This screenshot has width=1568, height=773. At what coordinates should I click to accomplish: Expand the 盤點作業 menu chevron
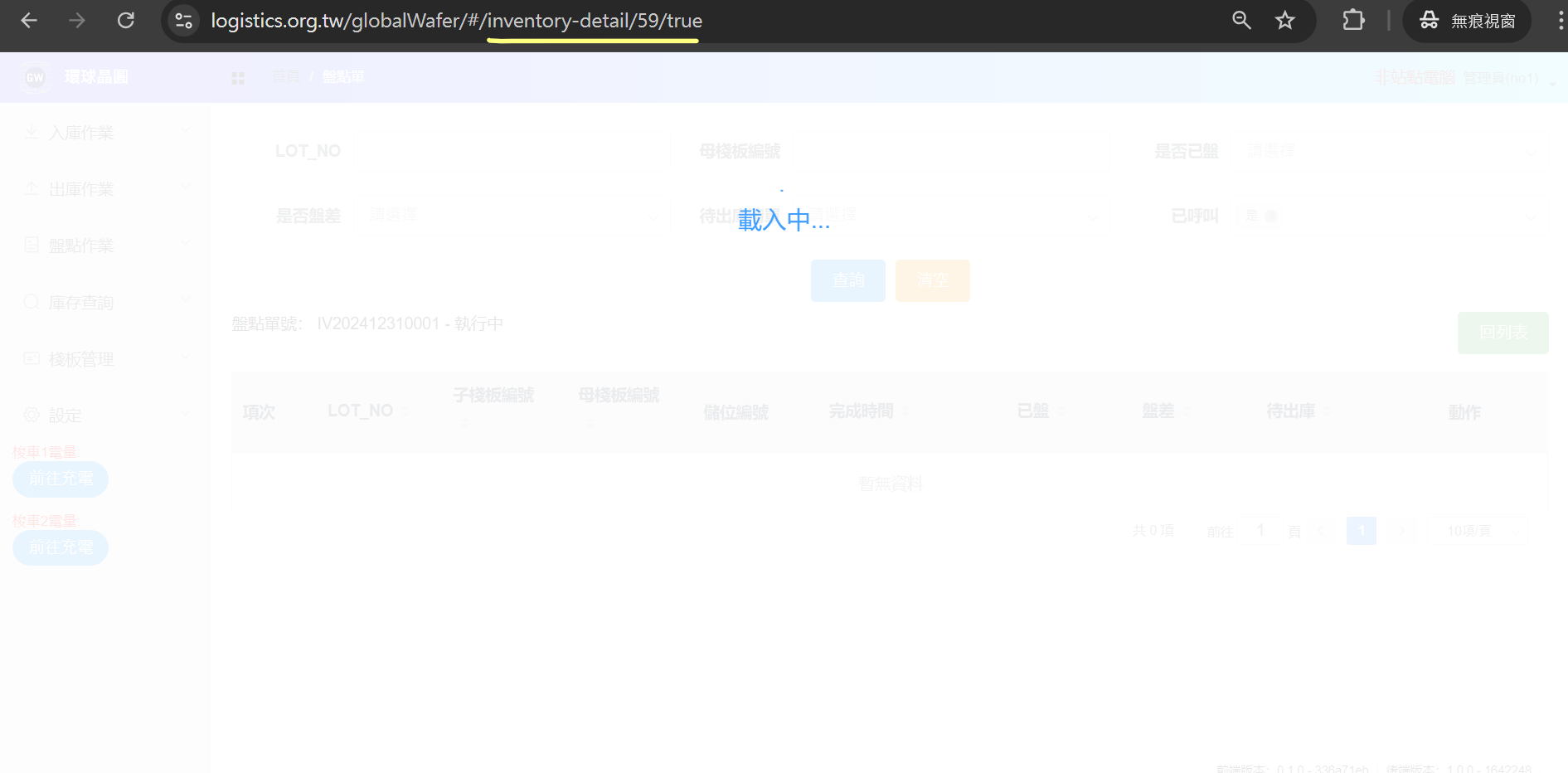click(186, 244)
